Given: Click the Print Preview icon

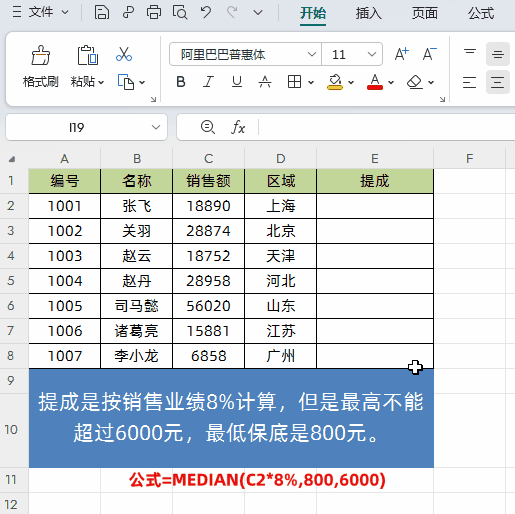Looking at the screenshot, I should pos(180,13).
